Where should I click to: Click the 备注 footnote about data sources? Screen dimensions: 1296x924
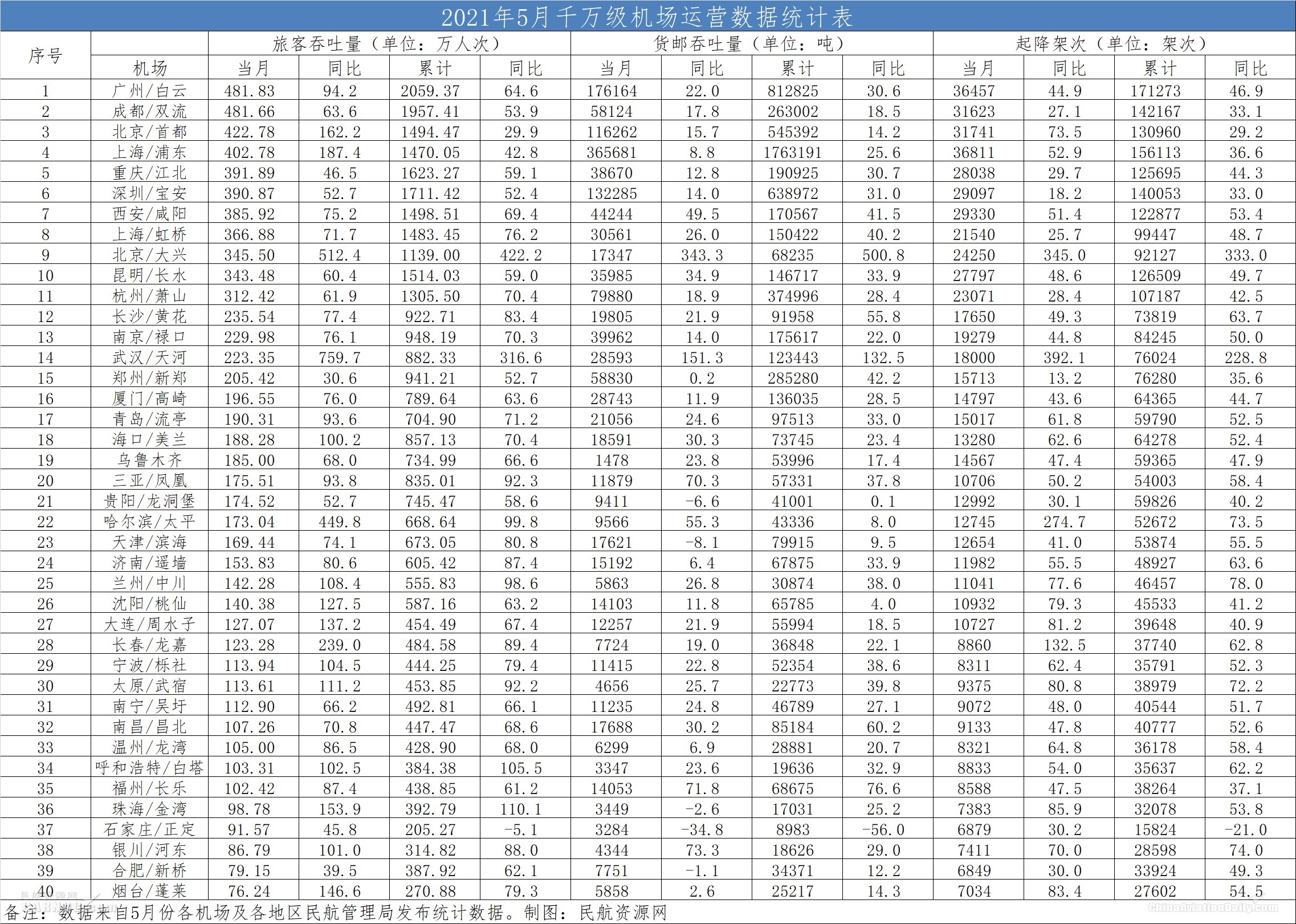click(x=336, y=913)
